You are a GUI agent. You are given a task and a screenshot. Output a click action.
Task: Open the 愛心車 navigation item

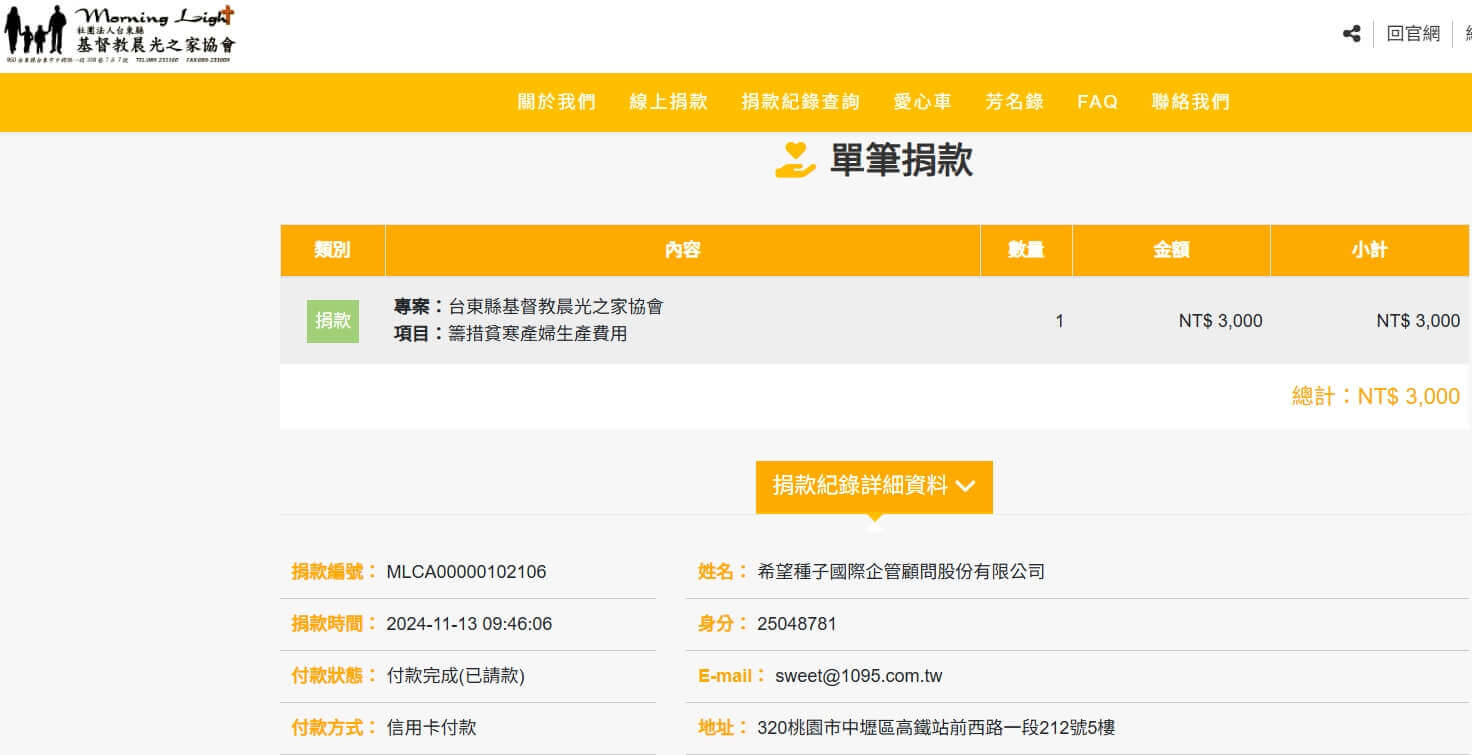[922, 102]
